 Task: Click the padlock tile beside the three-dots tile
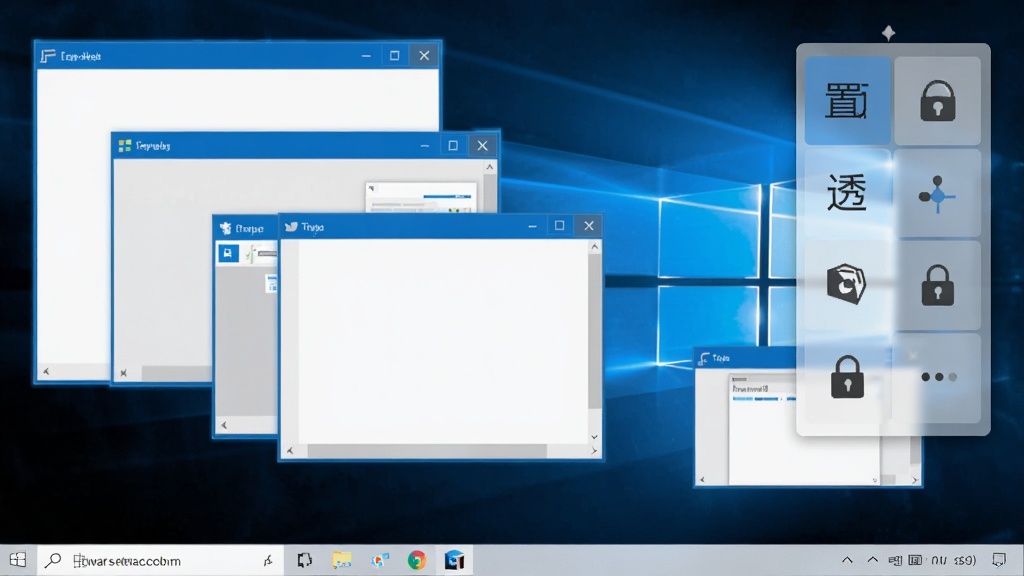pyautogui.click(x=847, y=377)
